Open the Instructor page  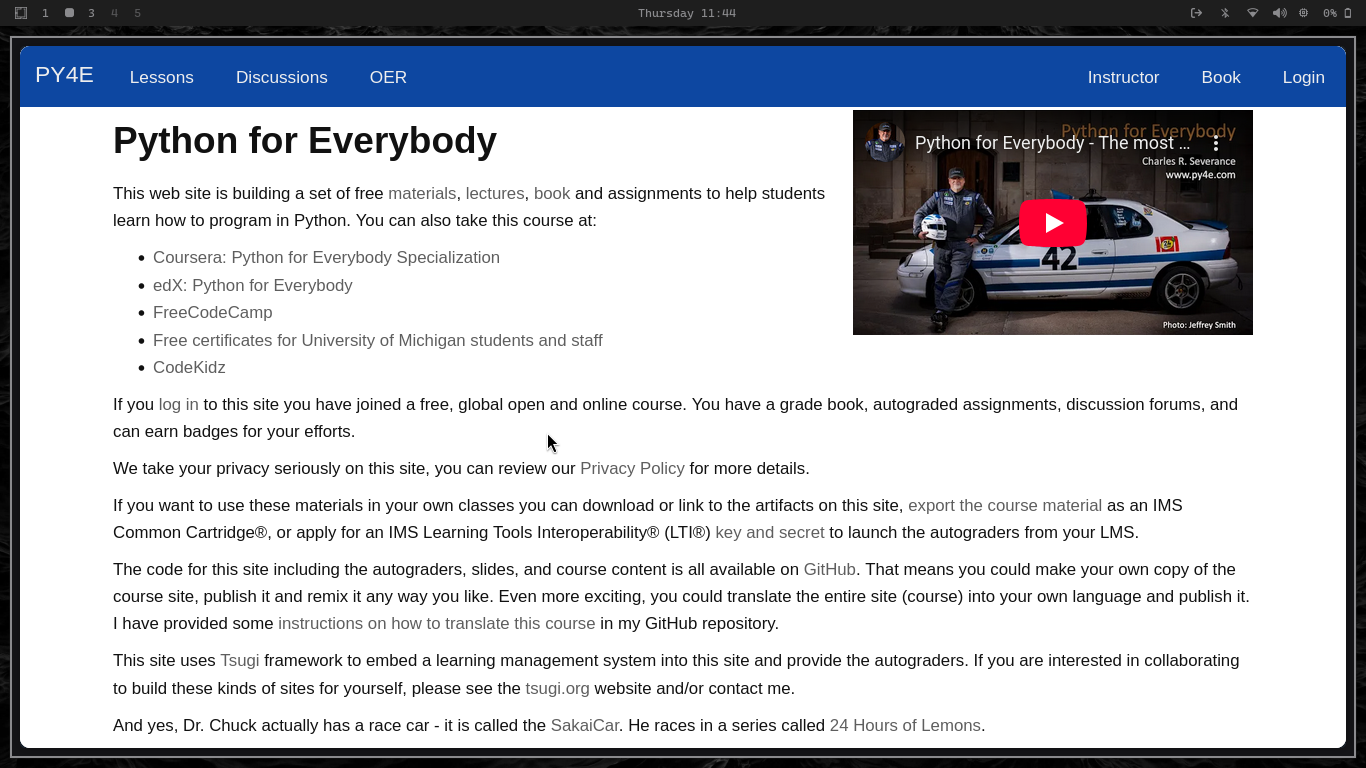(1123, 77)
